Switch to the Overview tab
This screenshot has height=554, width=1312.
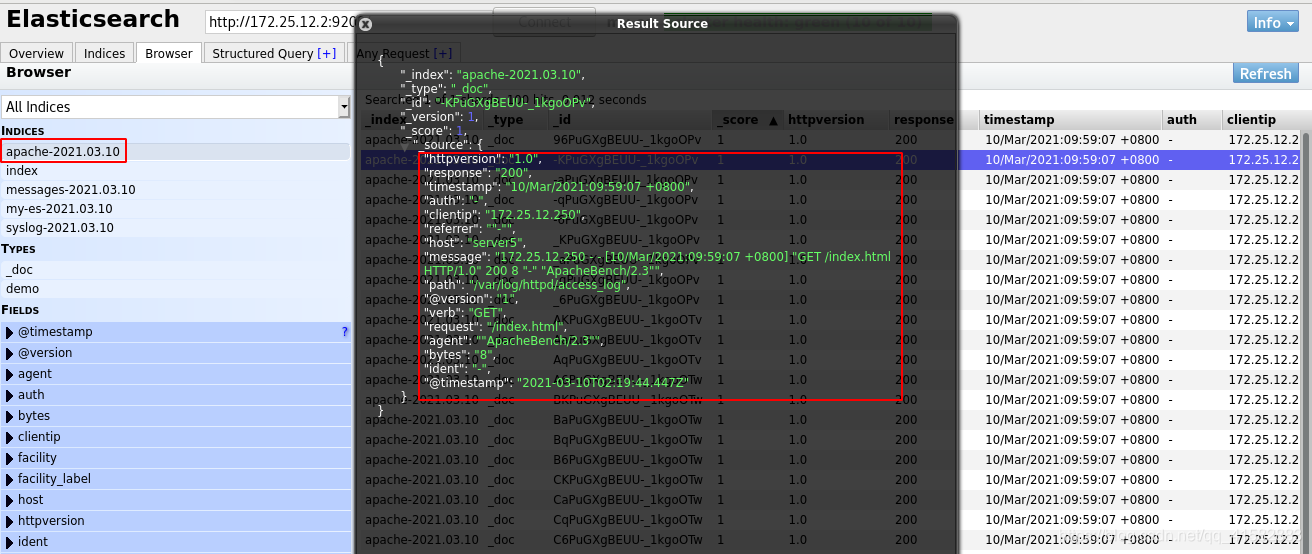37,53
